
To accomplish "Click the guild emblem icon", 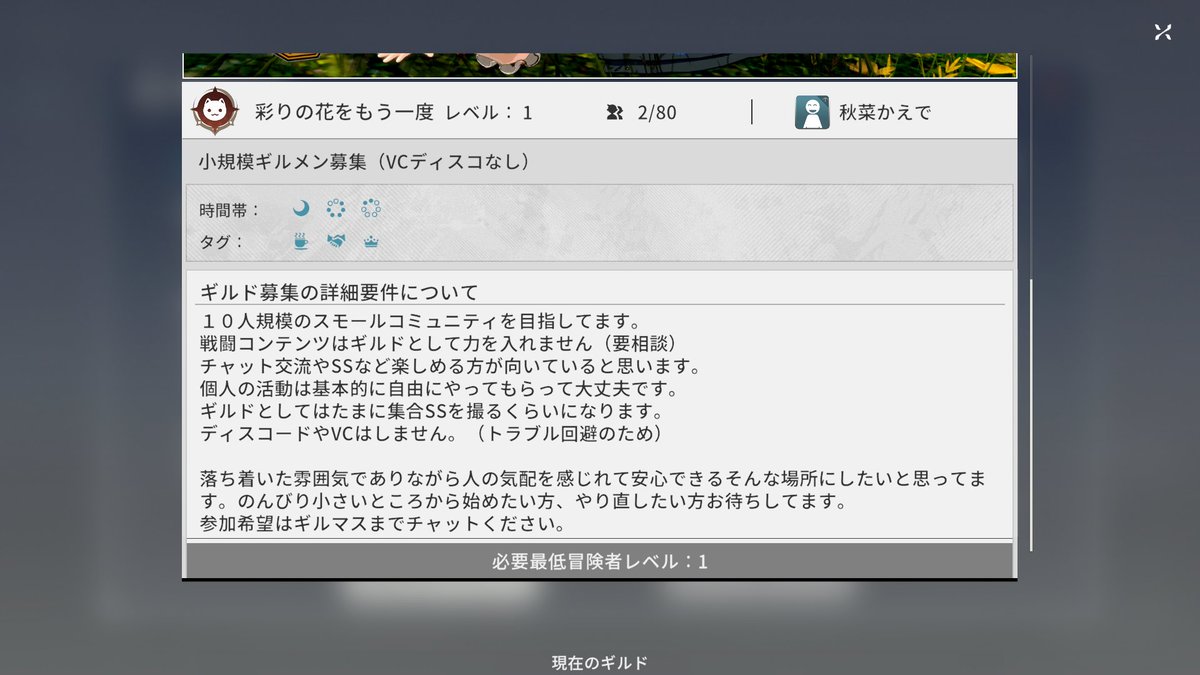I will 214,111.
